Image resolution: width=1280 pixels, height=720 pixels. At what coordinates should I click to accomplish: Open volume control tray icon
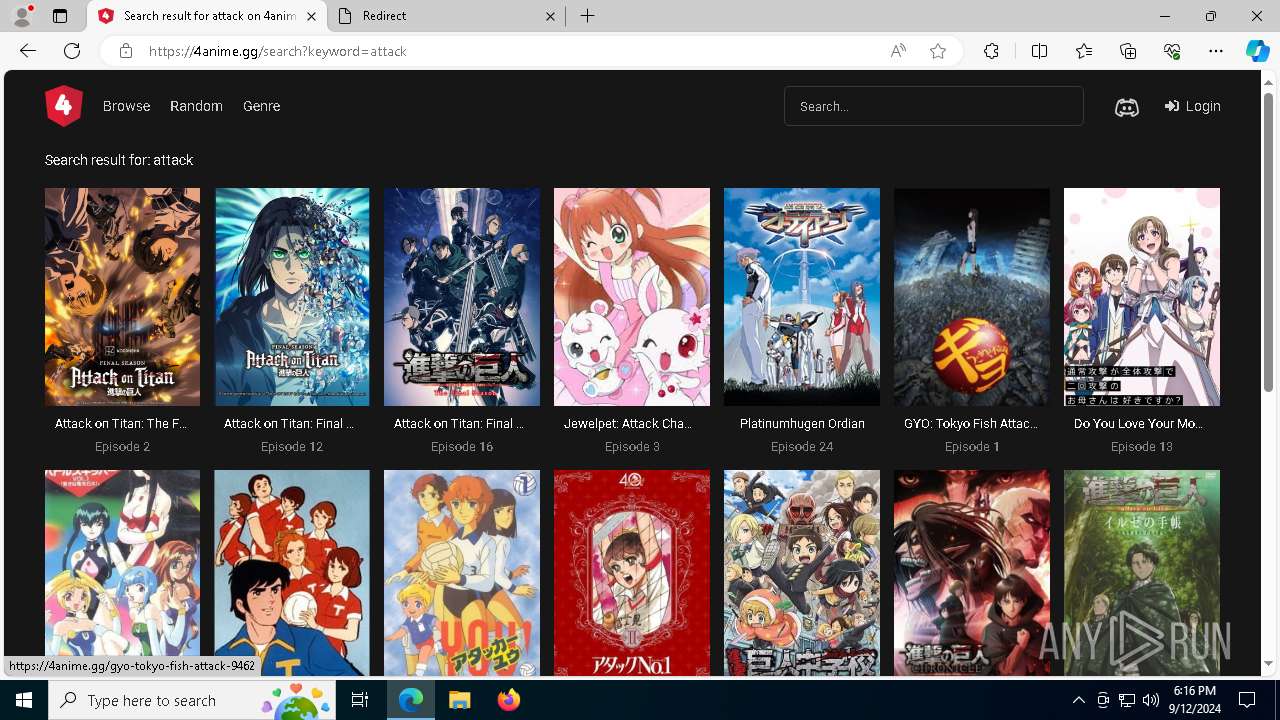[x=1151, y=700]
